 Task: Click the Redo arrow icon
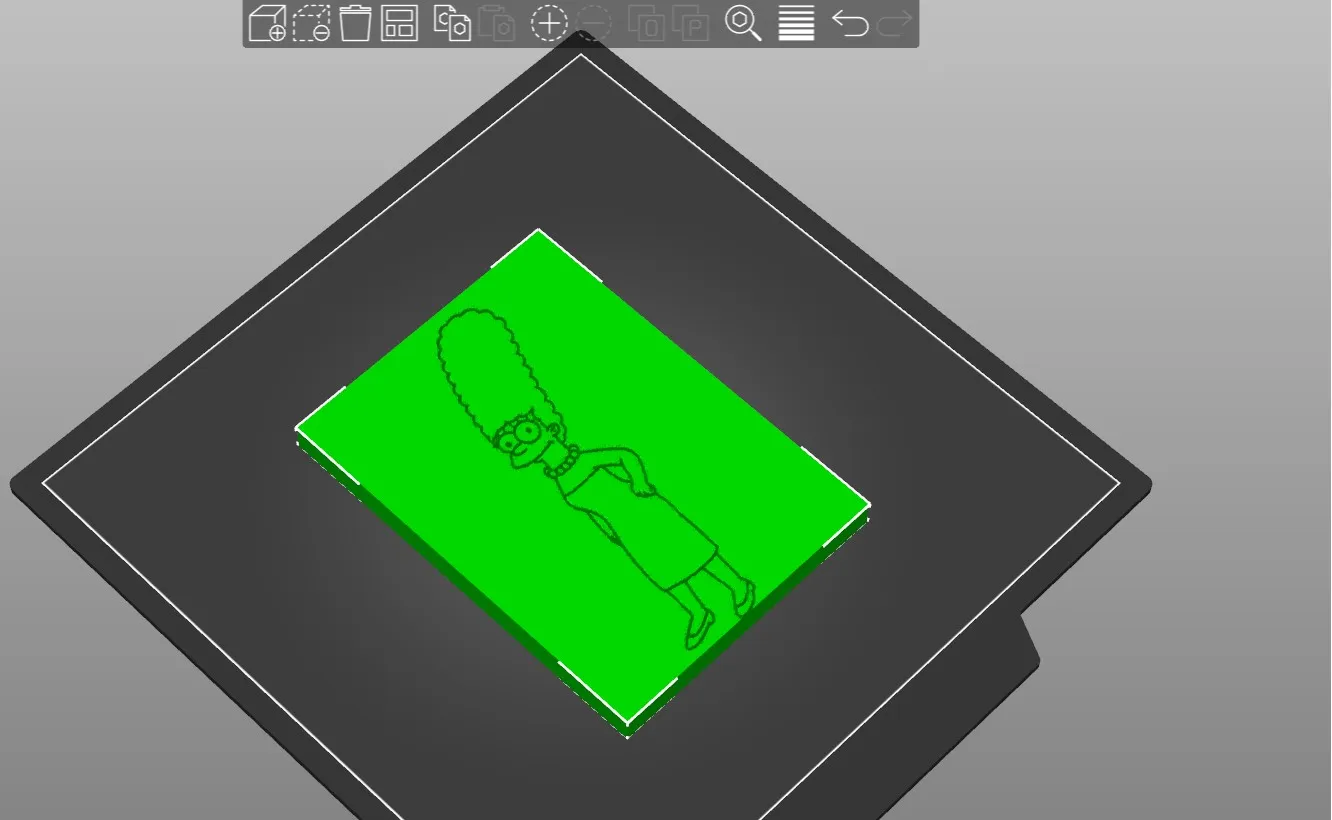pyautogui.click(x=894, y=23)
